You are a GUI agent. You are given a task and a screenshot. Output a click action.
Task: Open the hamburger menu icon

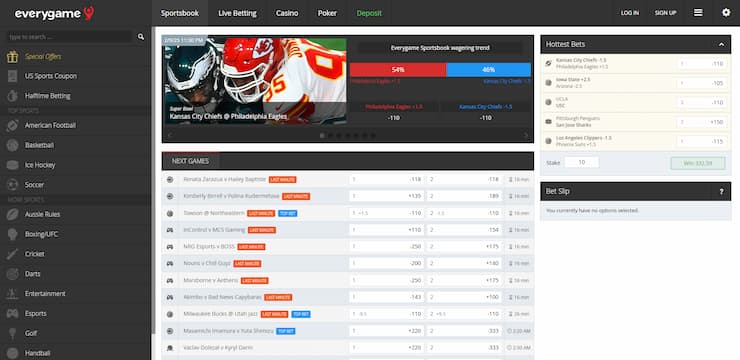pyautogui.click(x=698, y=13)
